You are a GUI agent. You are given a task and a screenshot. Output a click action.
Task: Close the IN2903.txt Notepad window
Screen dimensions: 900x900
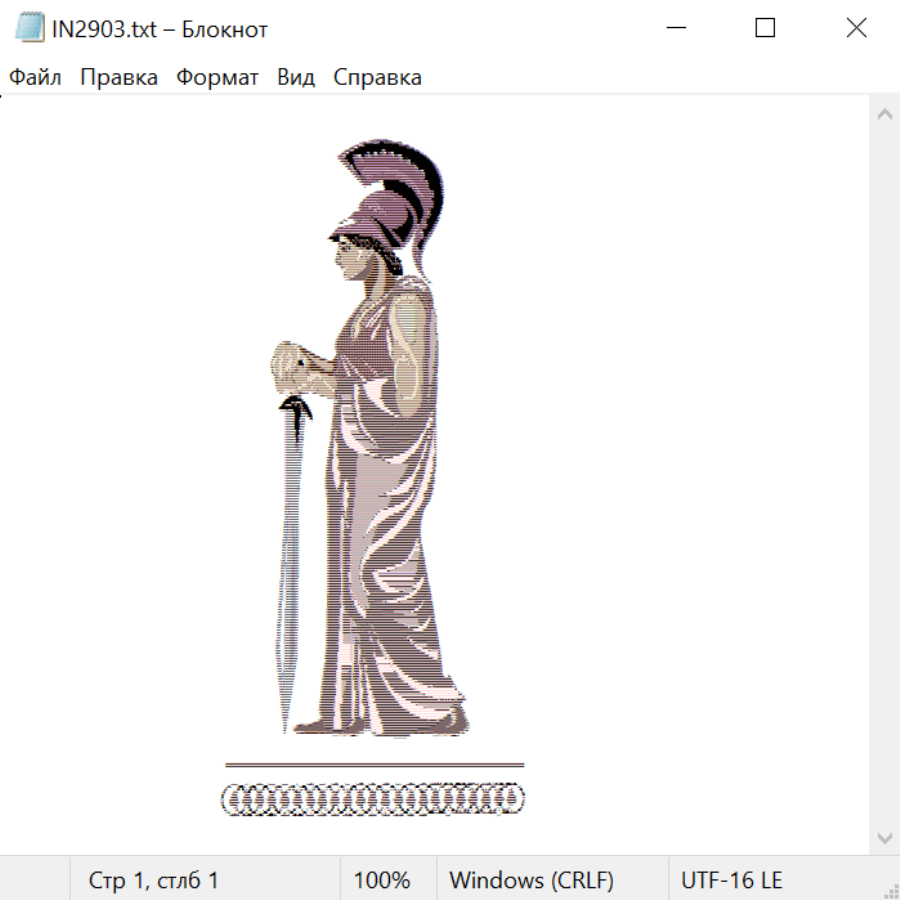point(856,28)
